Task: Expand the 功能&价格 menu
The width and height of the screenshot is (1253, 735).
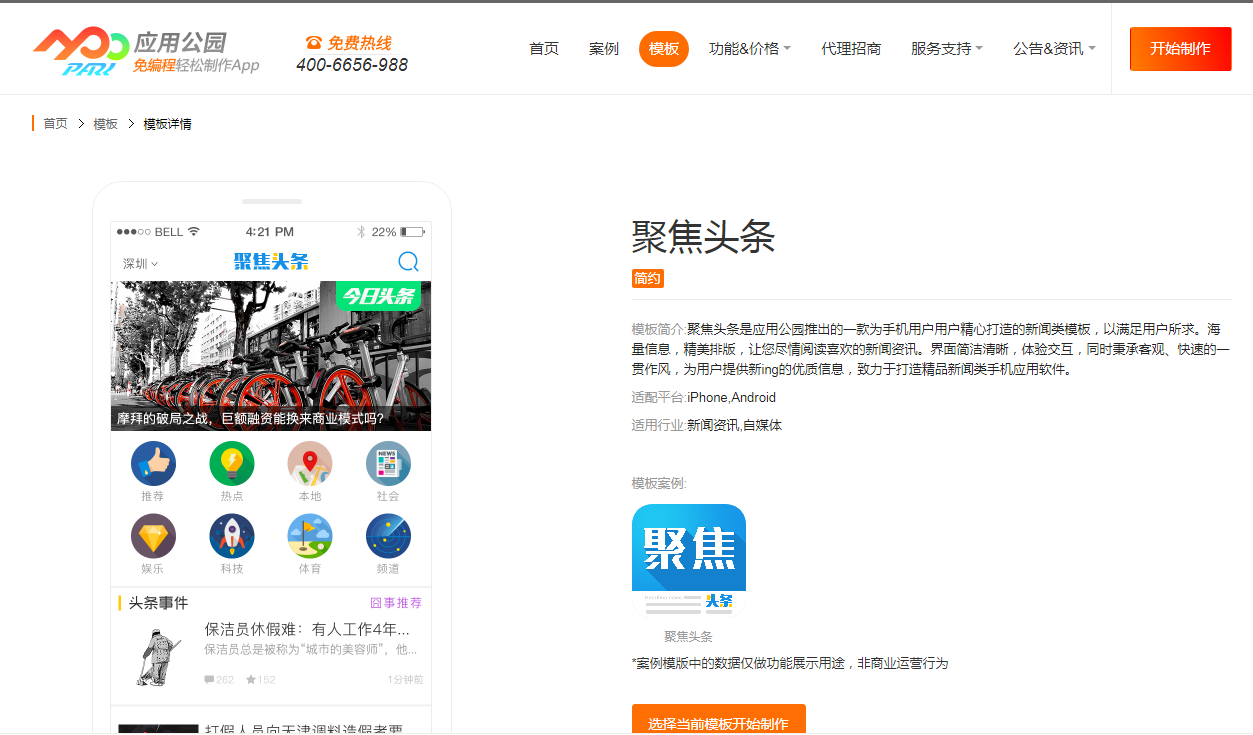Action: point(749,48)
